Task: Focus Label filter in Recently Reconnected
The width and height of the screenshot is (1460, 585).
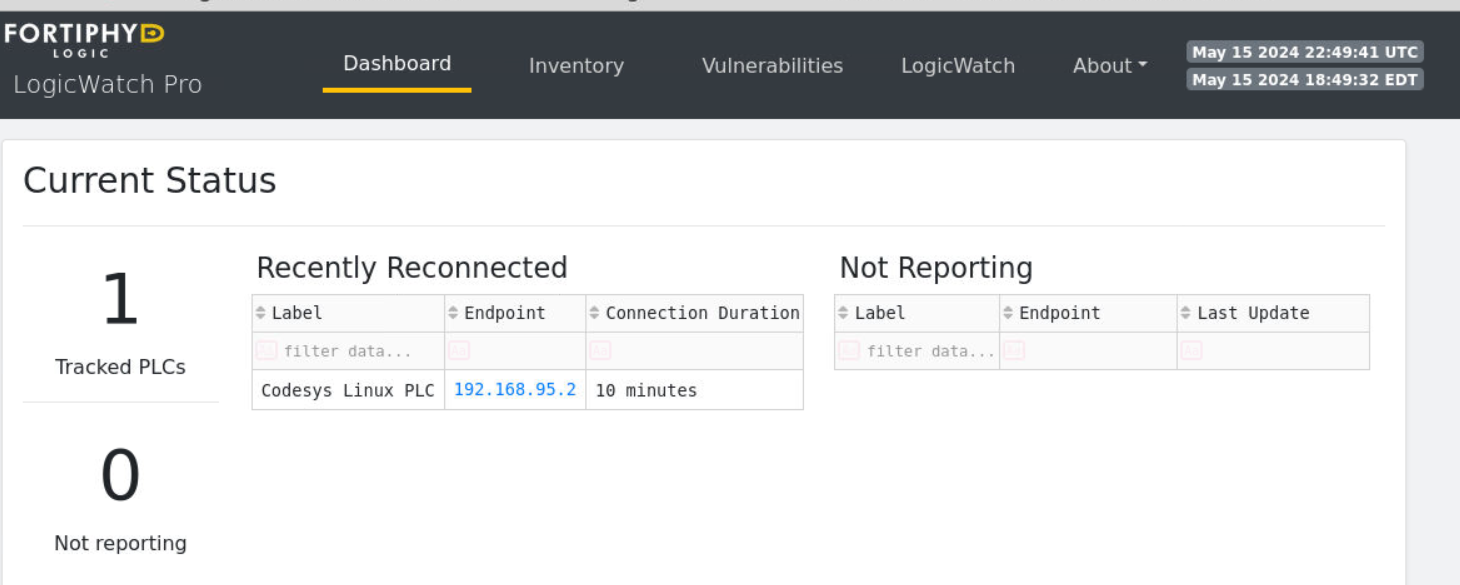Action: pyautogui.click(x=348, y=351)
